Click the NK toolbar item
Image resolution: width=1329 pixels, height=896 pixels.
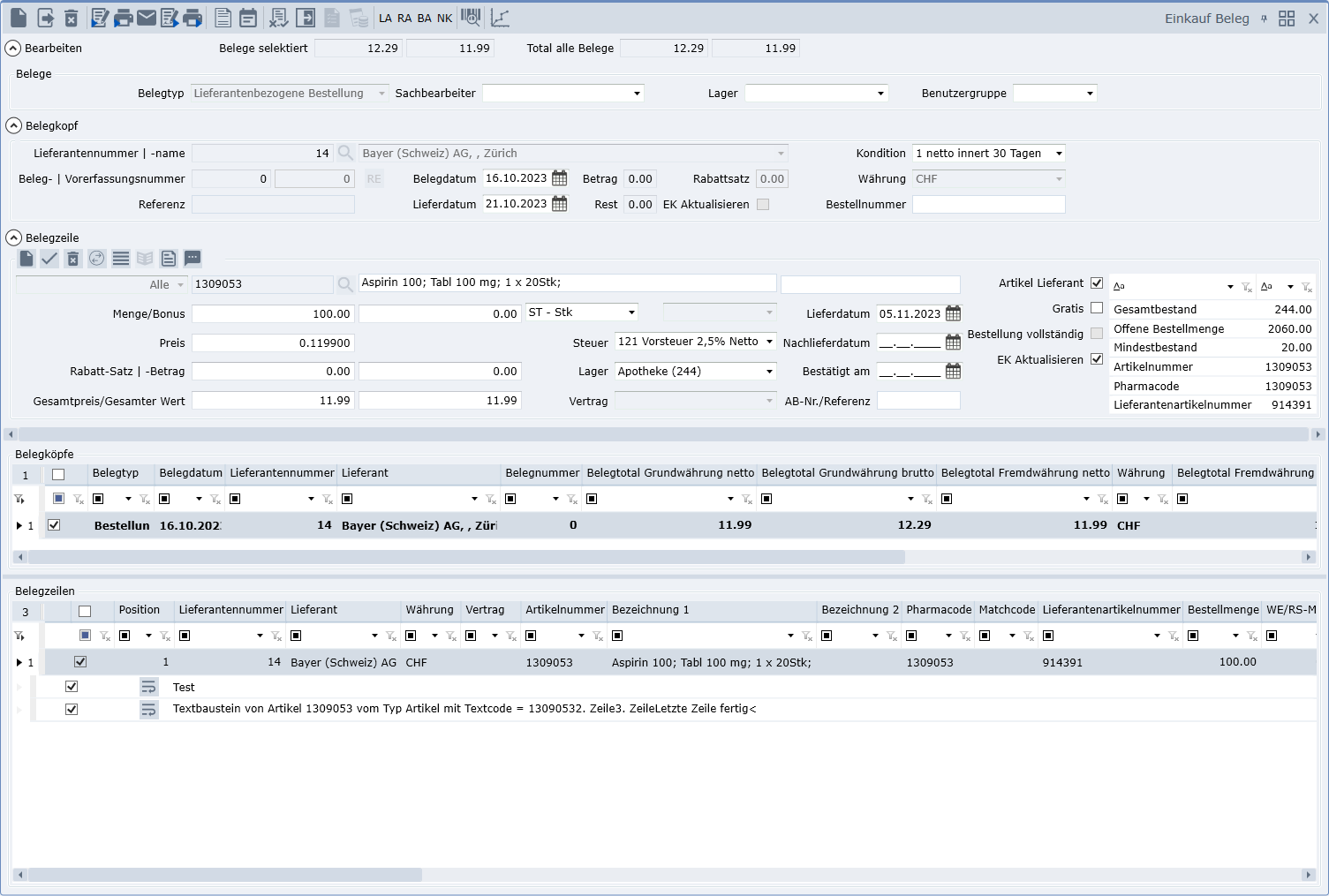click(444, 18)
